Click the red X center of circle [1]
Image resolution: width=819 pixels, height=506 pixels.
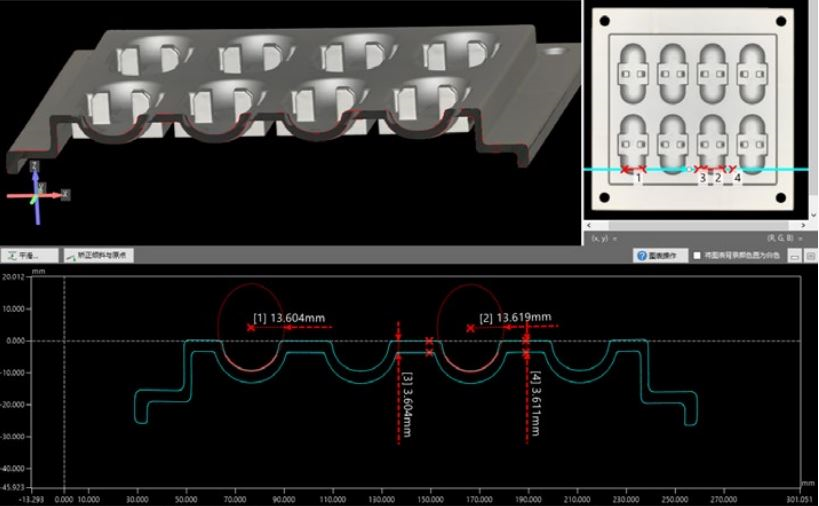(250, 328)
